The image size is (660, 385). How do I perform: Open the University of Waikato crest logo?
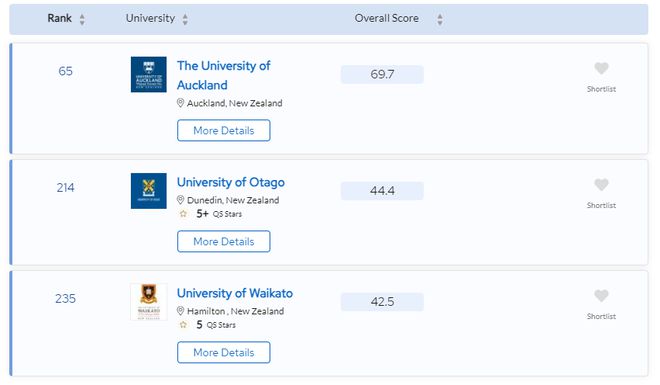149,302
